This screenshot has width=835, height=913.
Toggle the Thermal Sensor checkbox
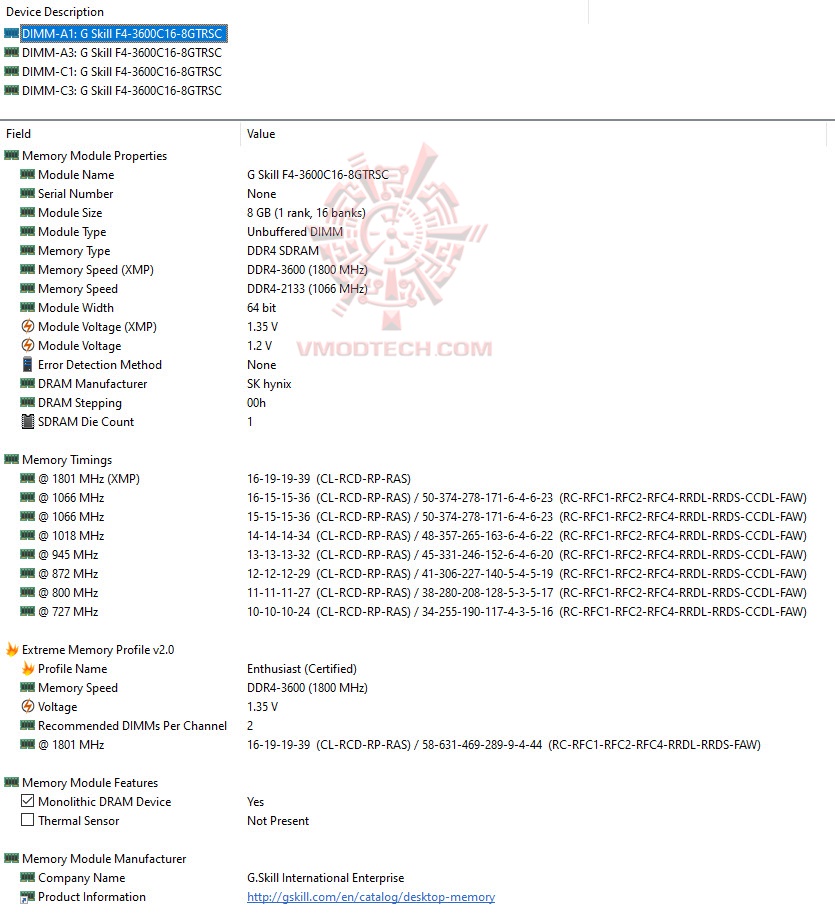click(x=27, y=820)
